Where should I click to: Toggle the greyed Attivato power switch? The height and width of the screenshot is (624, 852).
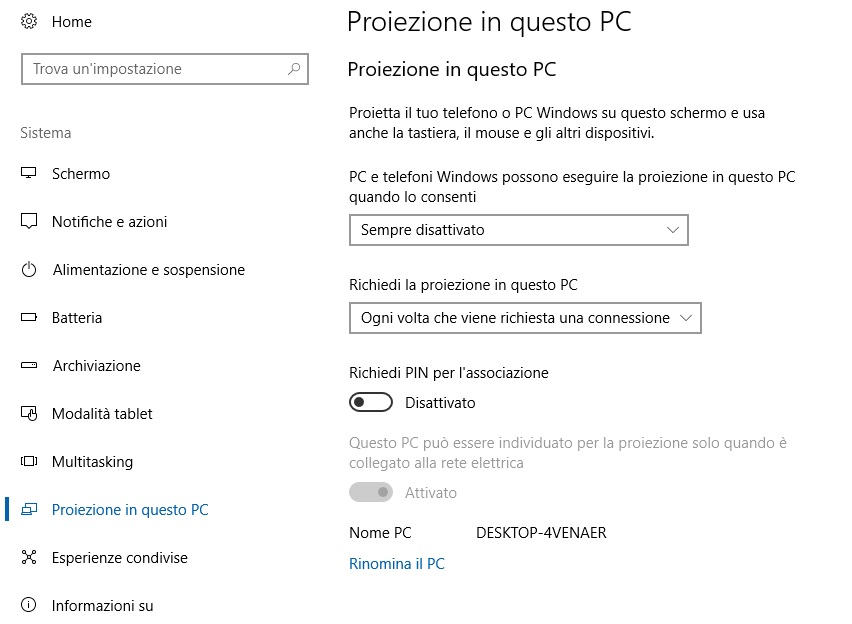point(371,492)
